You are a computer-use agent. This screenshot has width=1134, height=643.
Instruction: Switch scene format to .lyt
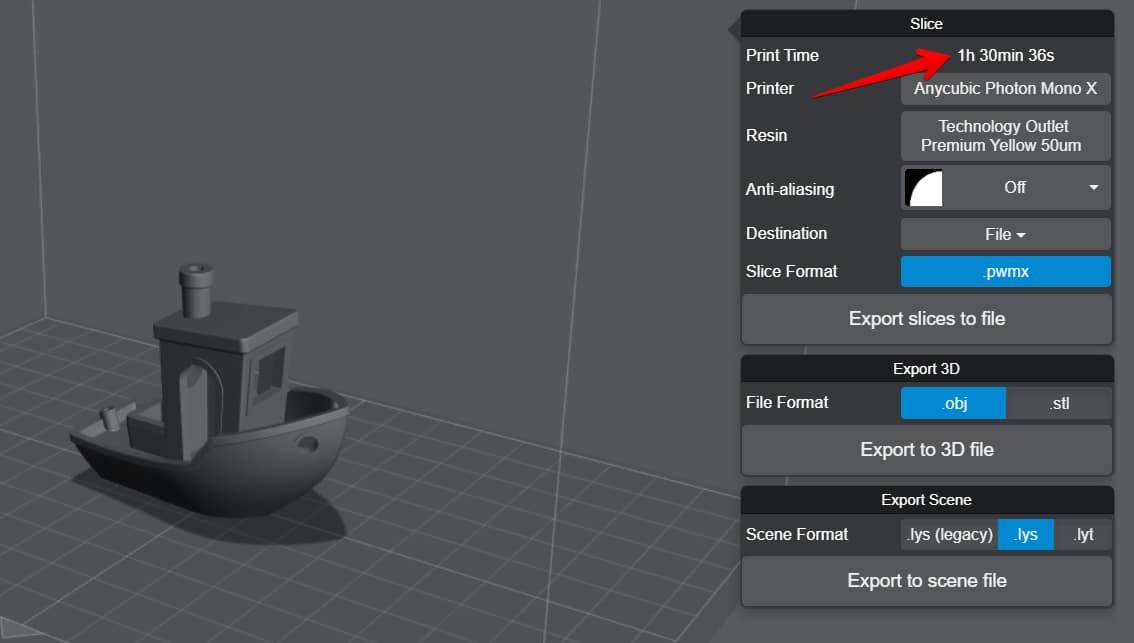1083,534
